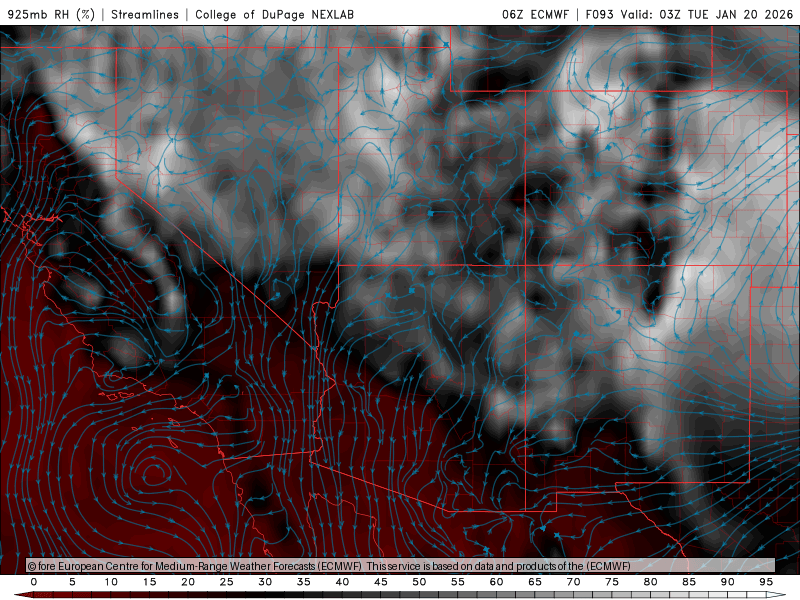
Task: Click the '35' tick on RH colorbar
Action: coord(304,582)
